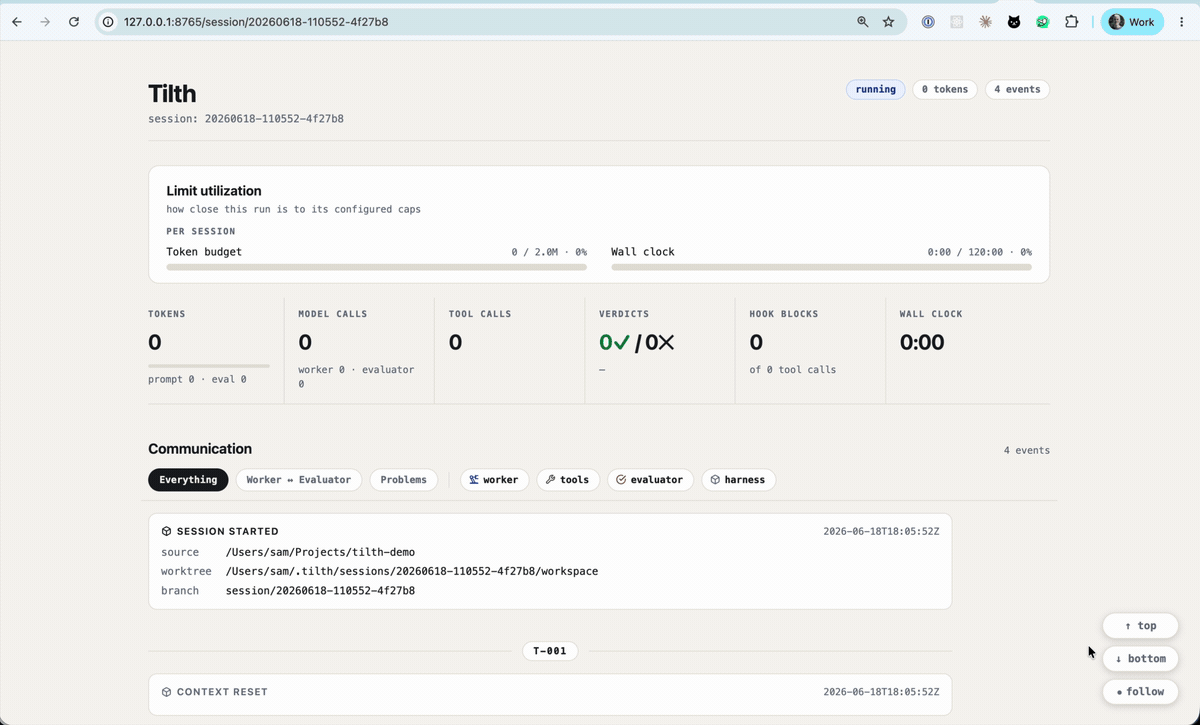Switch to the Problems filter
The height and width of the screenshot is (725, 1200).
pyautogui.click(x=404, y=480)
